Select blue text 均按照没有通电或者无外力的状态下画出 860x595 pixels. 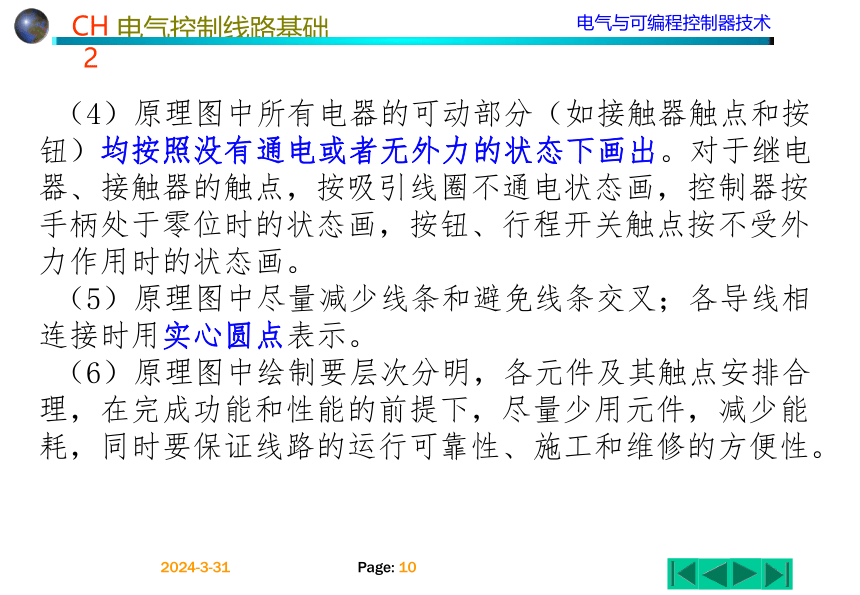coord(378,150)
